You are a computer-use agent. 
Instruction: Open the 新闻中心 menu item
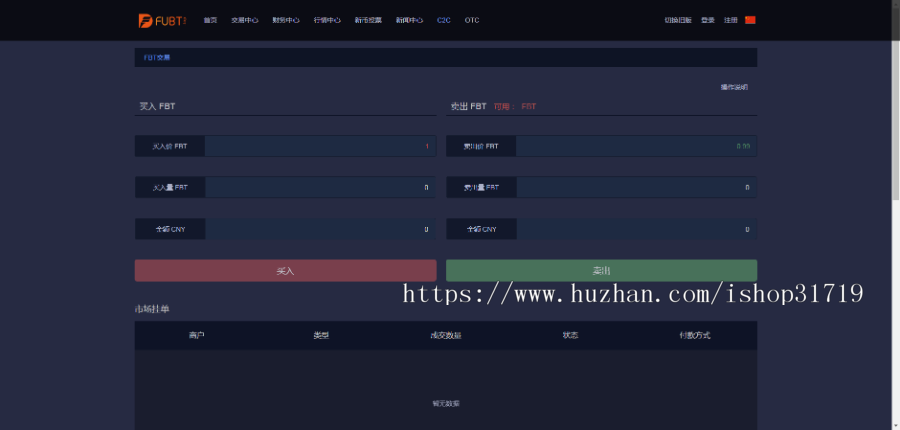coord(409,20)
